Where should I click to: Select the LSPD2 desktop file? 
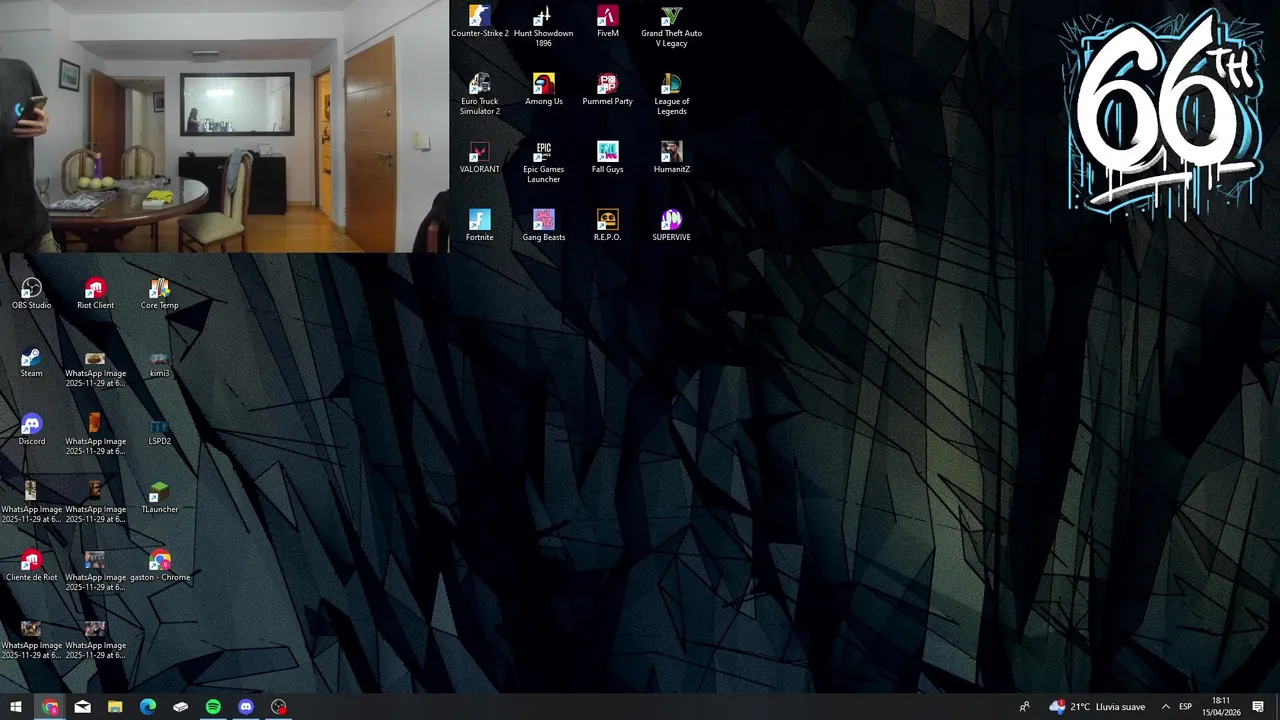click(160, 430)
